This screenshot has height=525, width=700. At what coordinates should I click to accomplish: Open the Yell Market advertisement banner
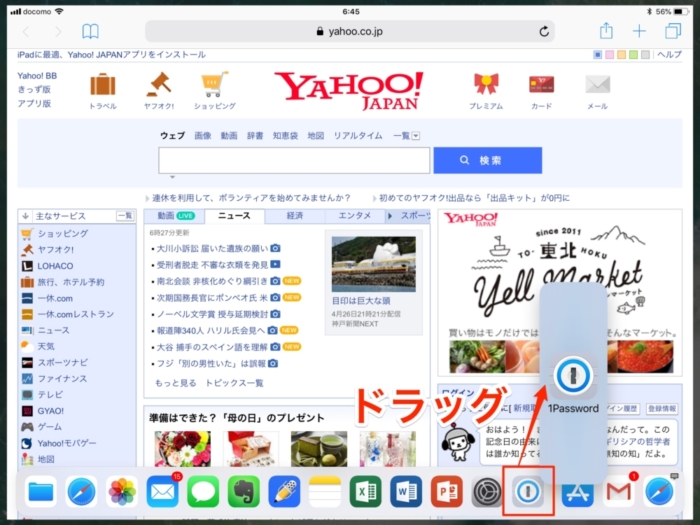pyautogui.click(x=560, y=292)
